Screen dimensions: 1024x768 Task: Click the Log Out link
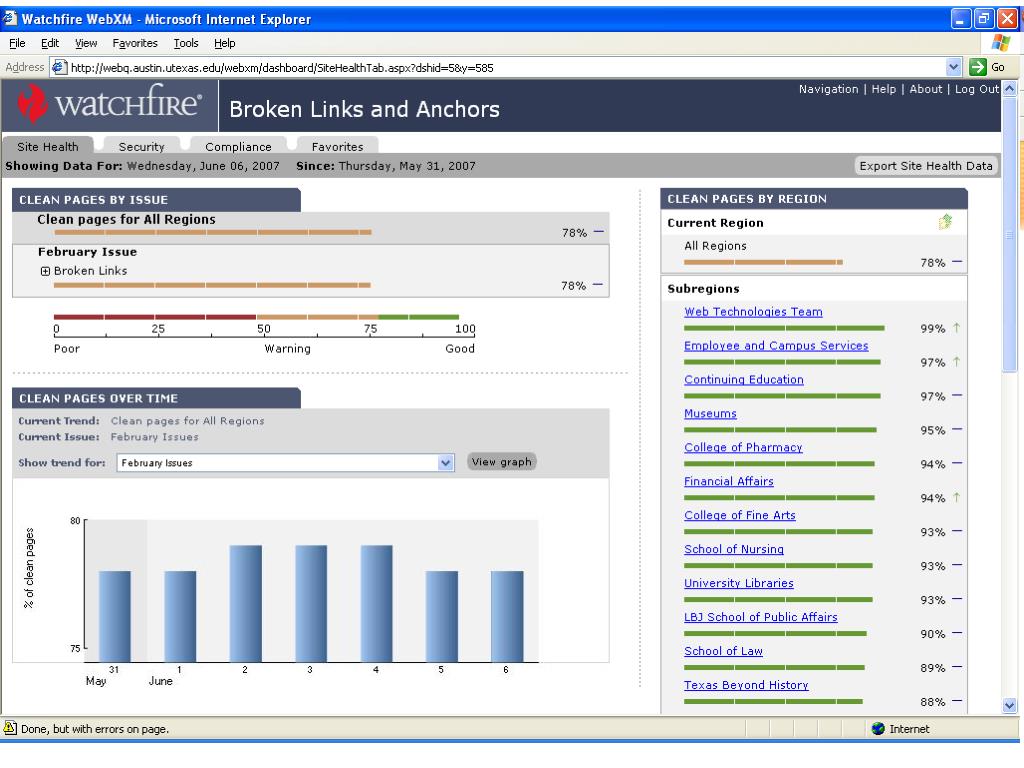(976, 89)
